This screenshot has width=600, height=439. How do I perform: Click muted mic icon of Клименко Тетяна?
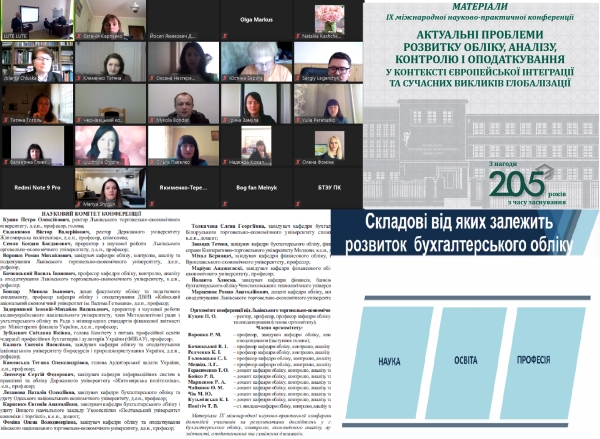tap(79, 78)
